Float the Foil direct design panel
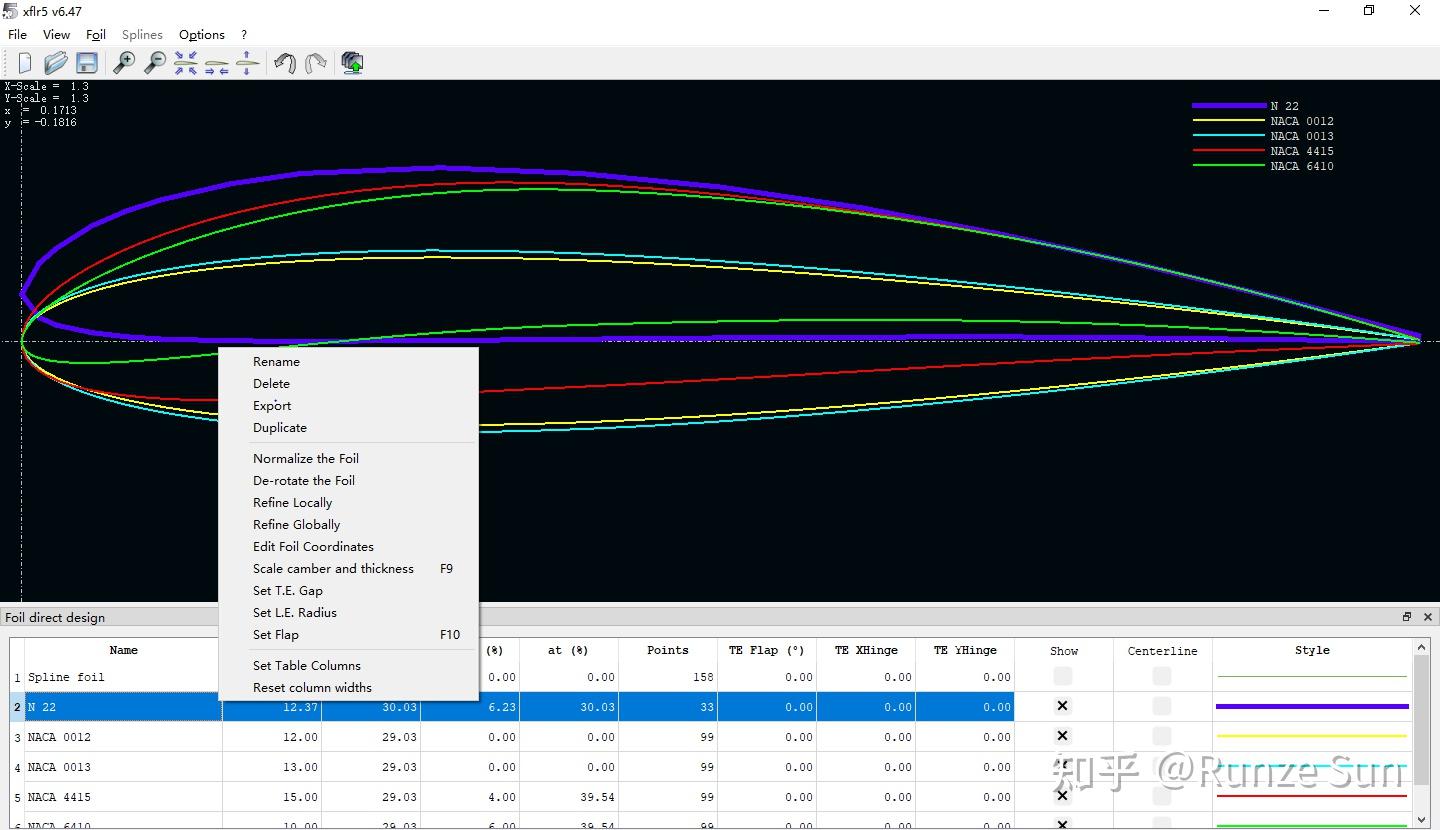This screenshot has height=830, width=1440. tap(1407, 617)
